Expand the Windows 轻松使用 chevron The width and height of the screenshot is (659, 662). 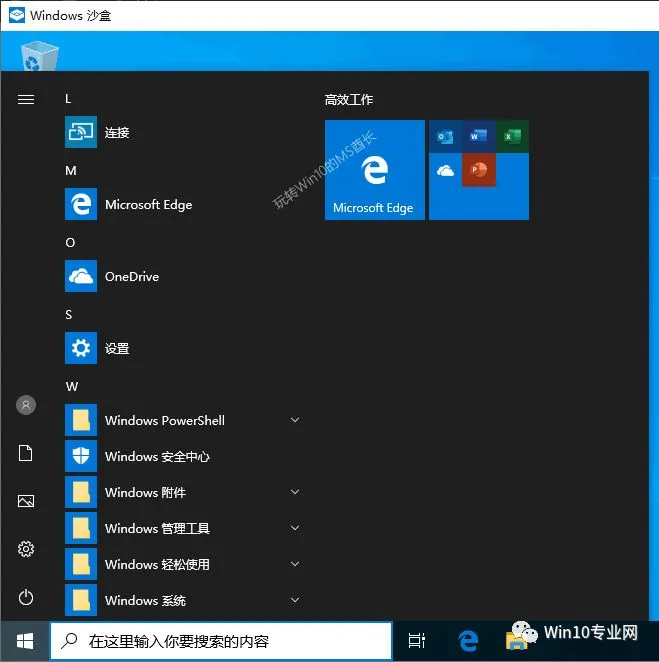click(295, 564)
